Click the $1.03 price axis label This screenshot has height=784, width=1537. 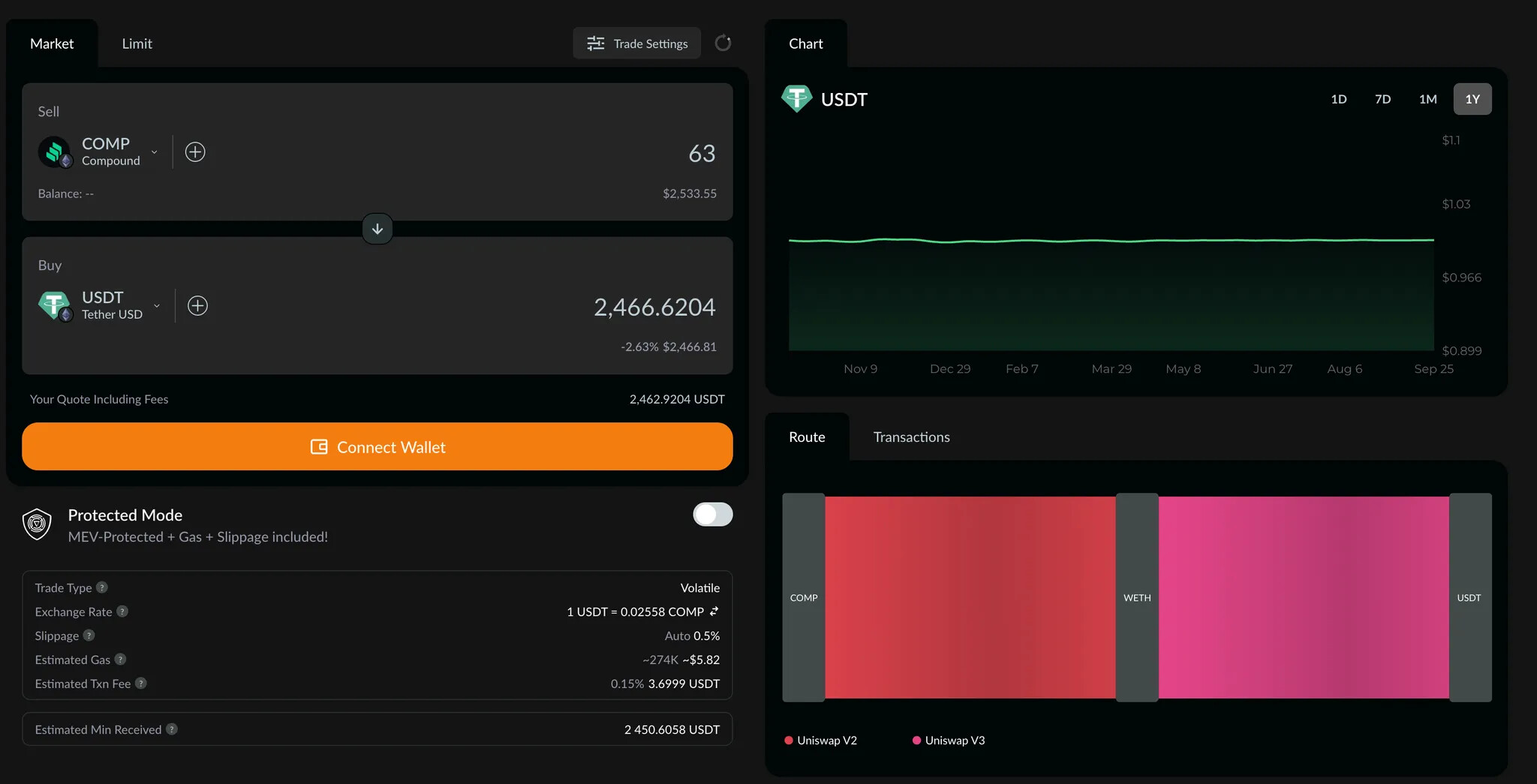(x=1456, y=204)
